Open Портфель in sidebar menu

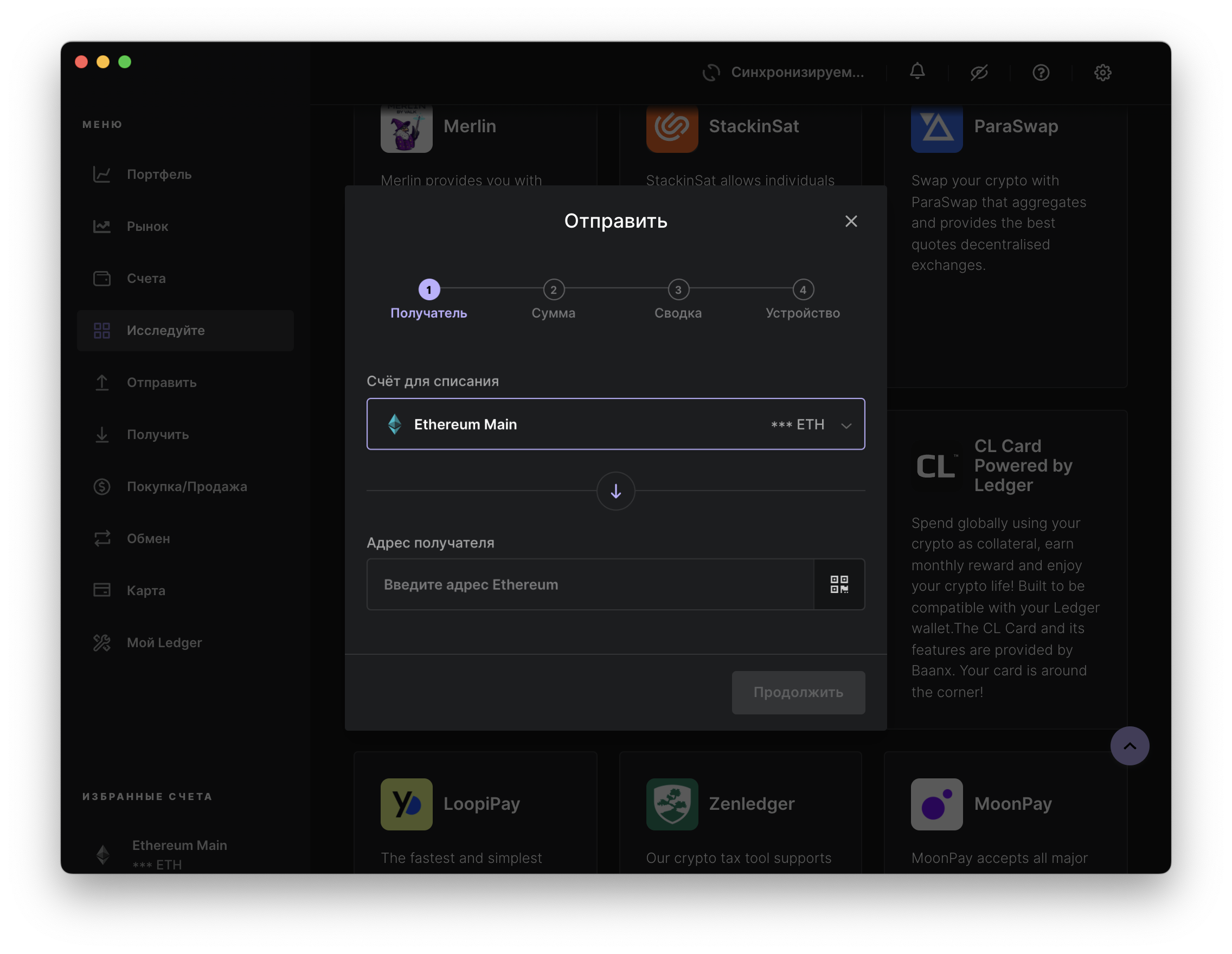tap(159, 174)
